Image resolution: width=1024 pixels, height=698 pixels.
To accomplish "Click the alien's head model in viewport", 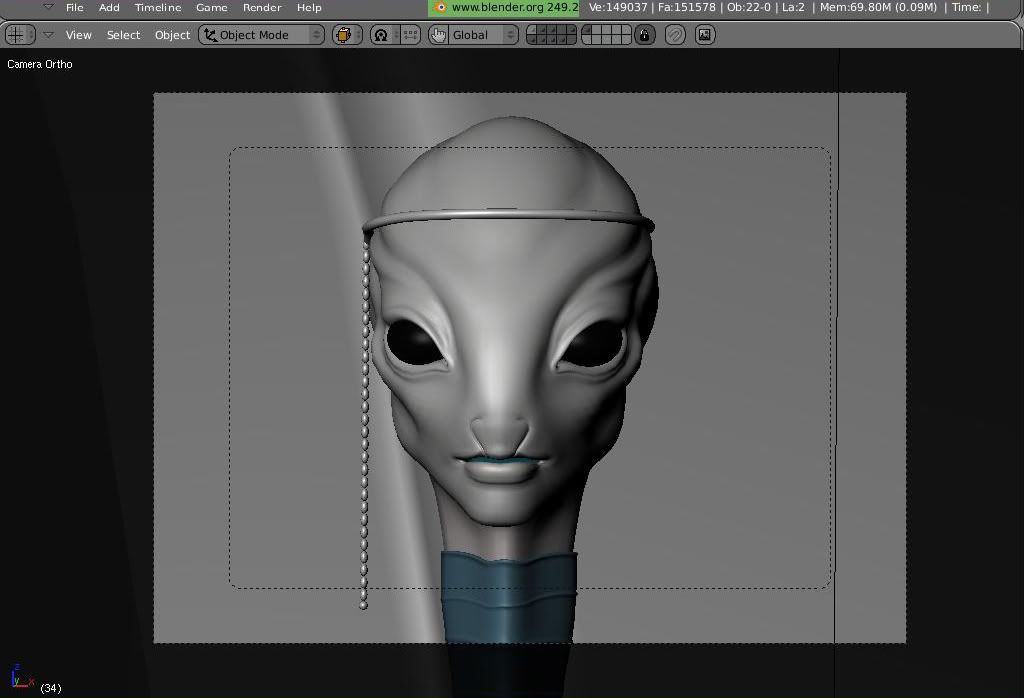I will 510,300.
